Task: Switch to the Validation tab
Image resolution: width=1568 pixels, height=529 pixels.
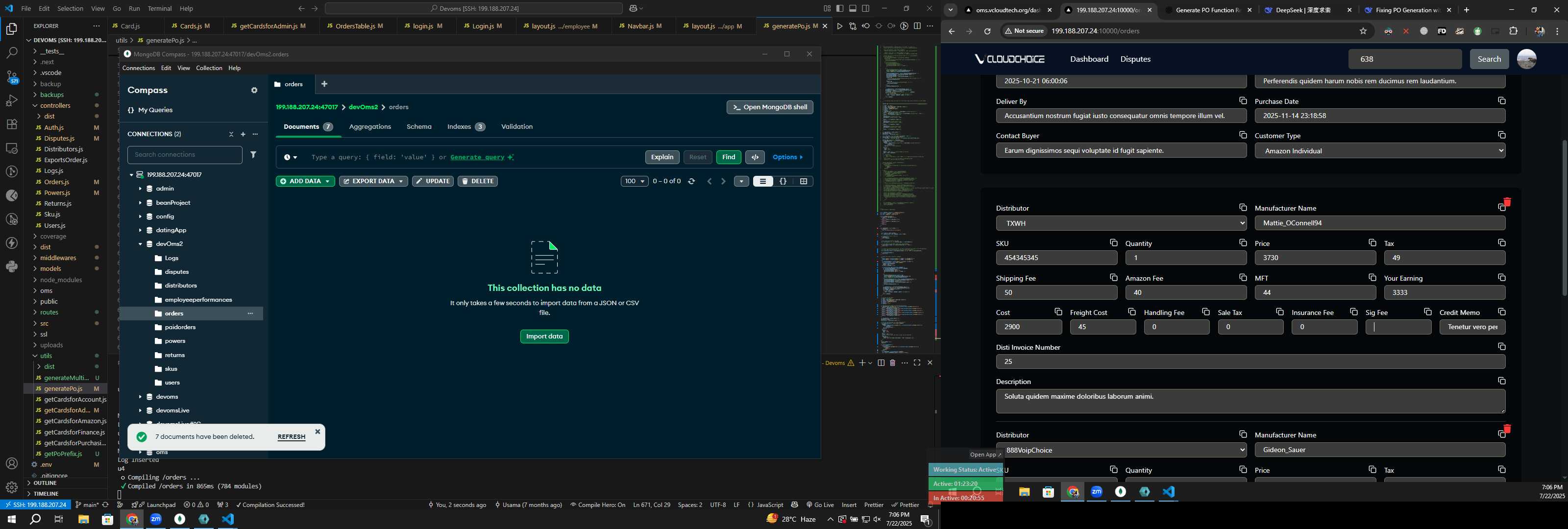Action: click(x=517, y=127)
